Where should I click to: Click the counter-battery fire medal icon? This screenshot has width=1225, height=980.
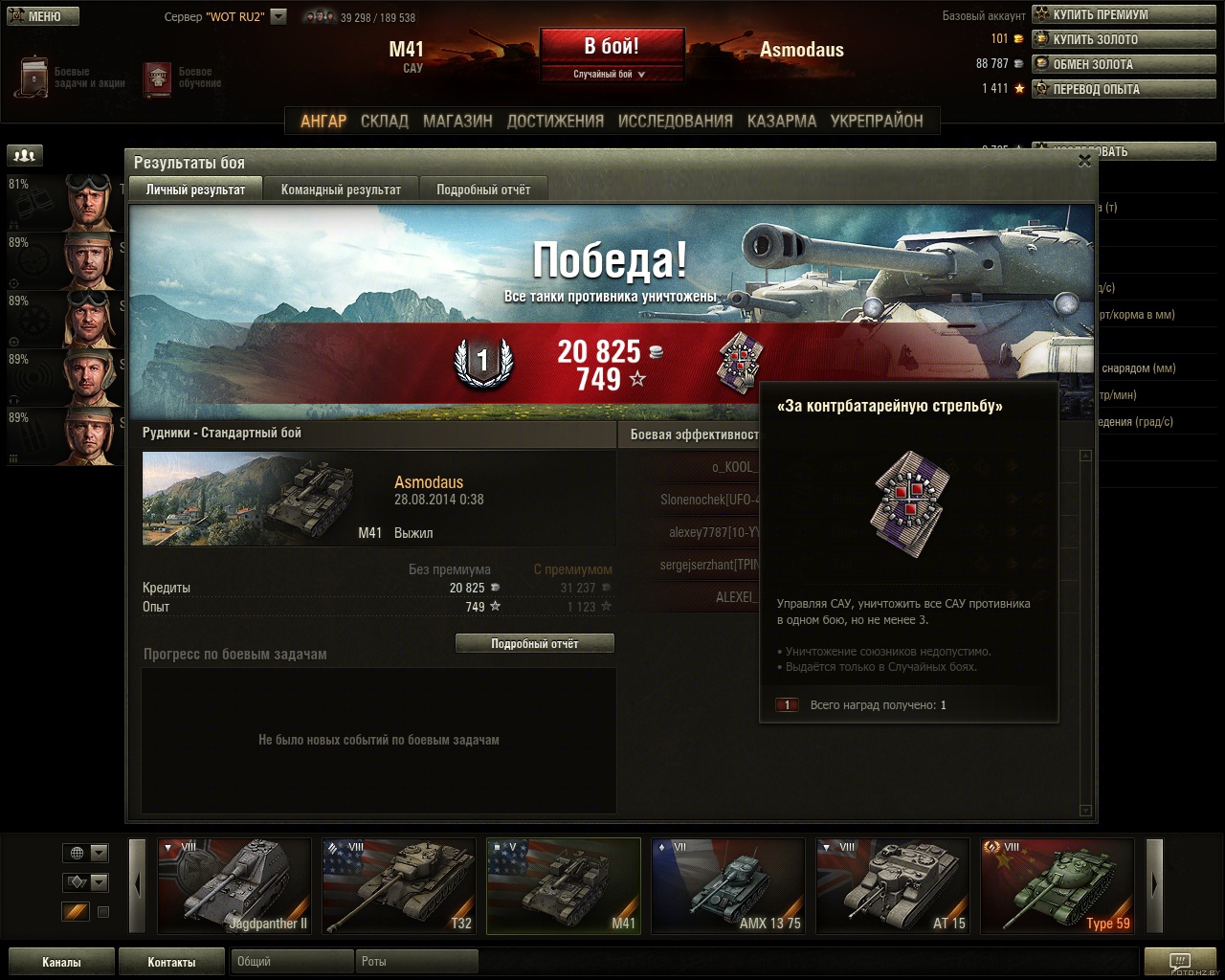pyautogui.click(x=740, y=363)
